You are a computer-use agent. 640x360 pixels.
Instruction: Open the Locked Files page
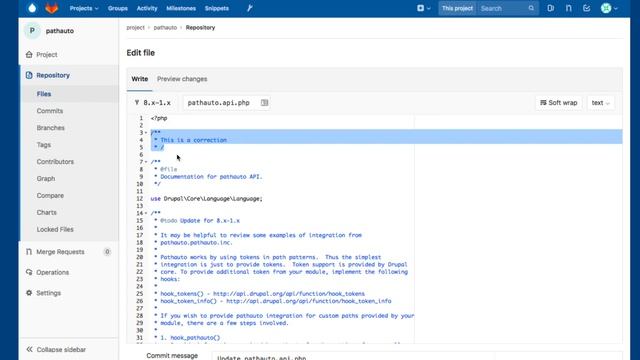click(x=55, y=229)
